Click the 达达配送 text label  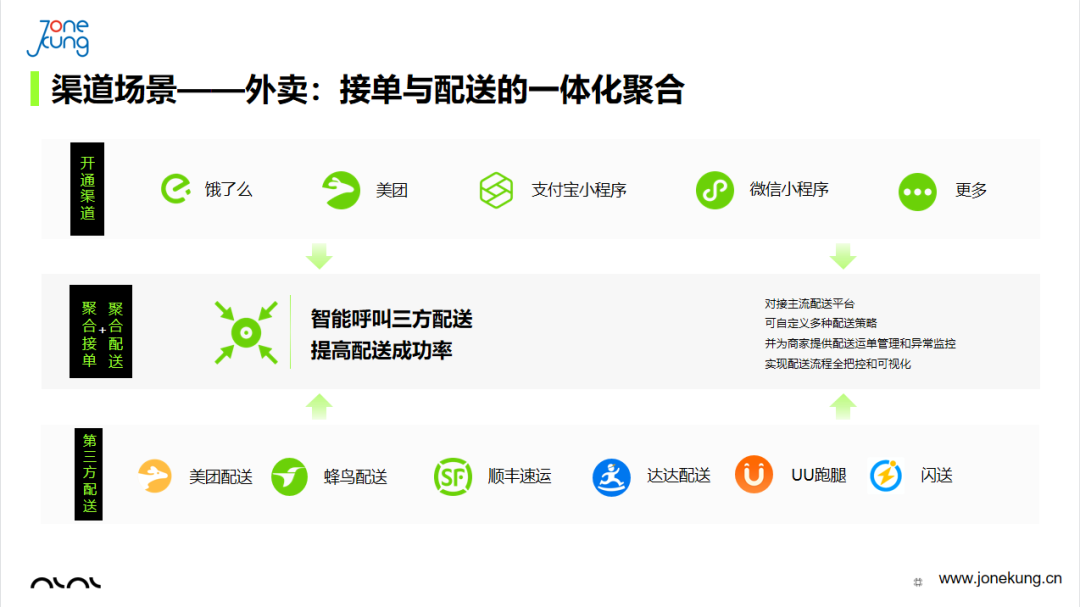tap(678, 475)
